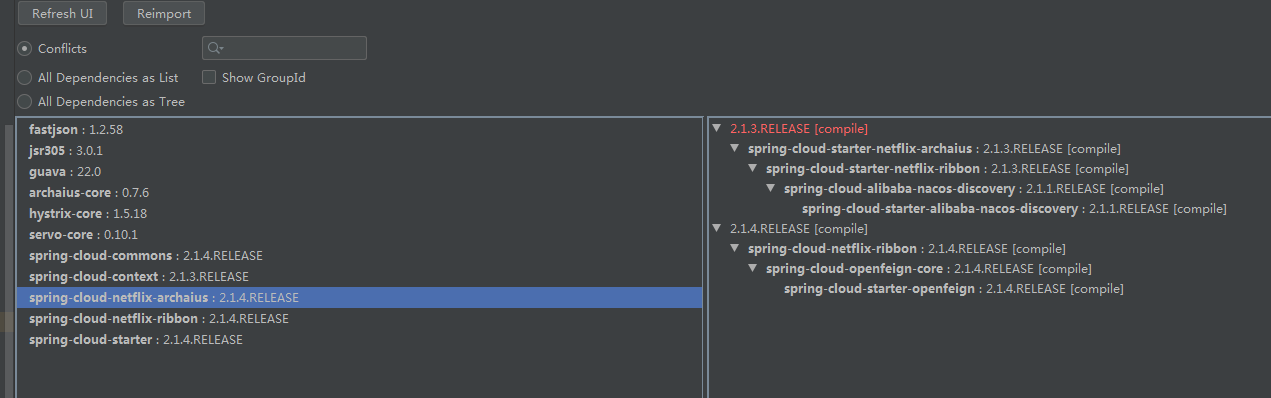Collapse spring-cloud-openfeign-core node arrow
Screen dimensions: 1271x398
tap(753, 268)
